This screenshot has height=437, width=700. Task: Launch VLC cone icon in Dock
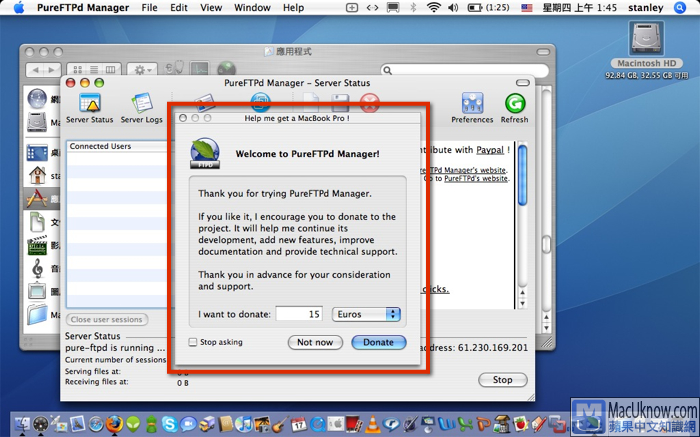pos(373,423)
